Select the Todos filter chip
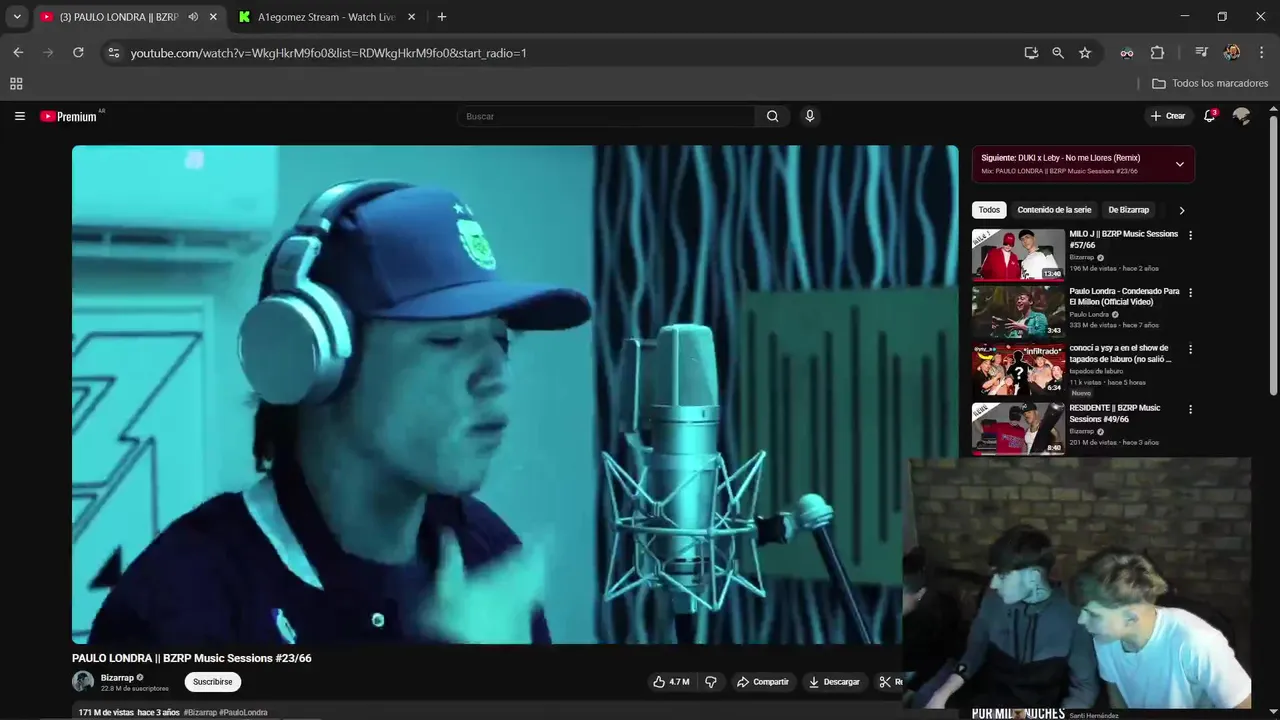 (x=989, y=210)
